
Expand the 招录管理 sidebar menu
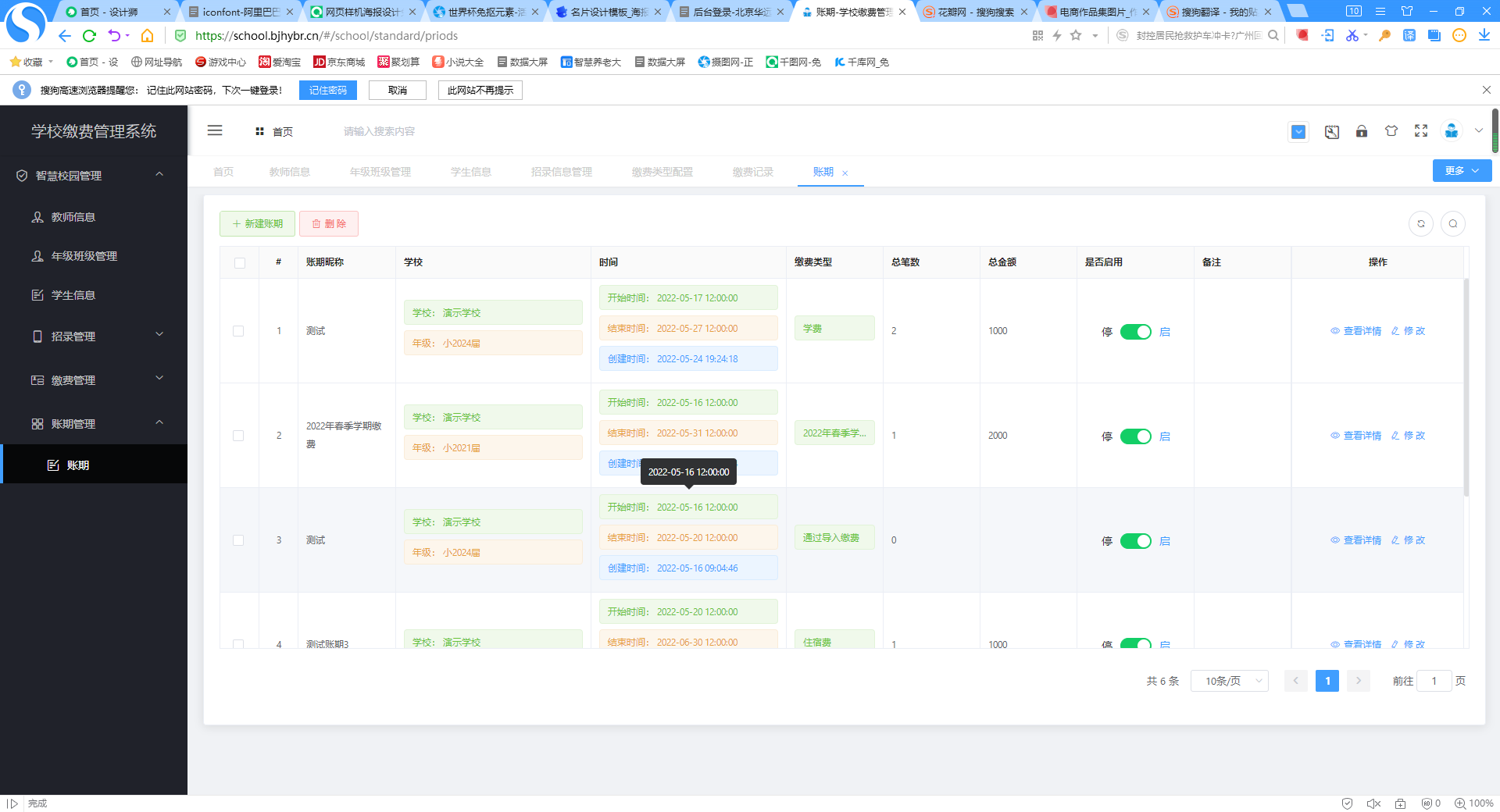[x=94, y=337]
